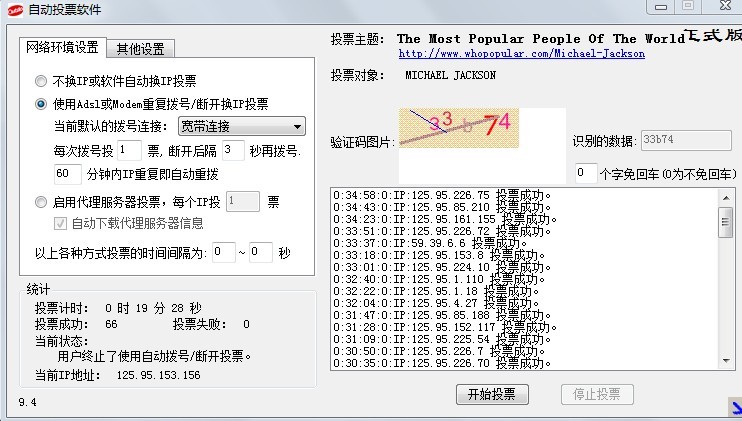
Task: Enable the 启用代理服务器投票 radio option
Action: tap(41, 201)
